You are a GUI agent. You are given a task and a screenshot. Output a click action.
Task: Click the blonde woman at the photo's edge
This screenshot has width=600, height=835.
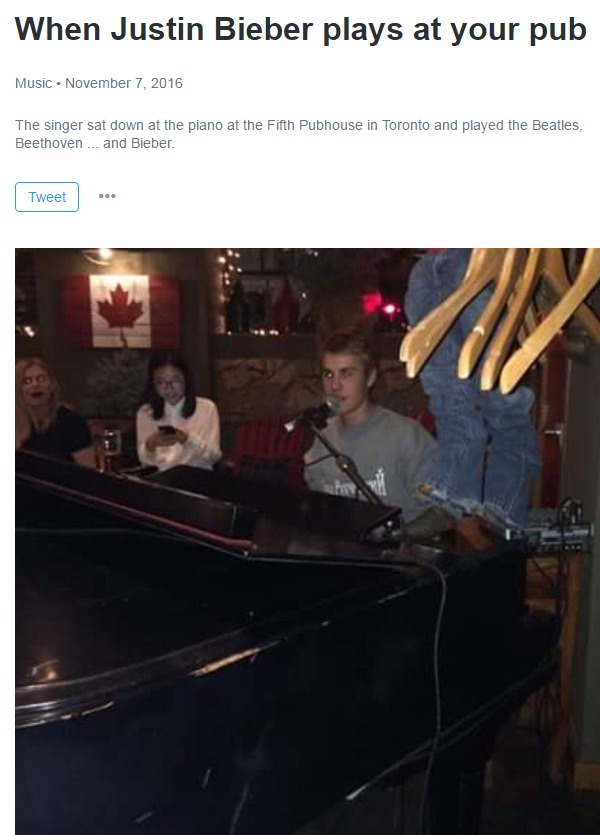tap(44, 411)
